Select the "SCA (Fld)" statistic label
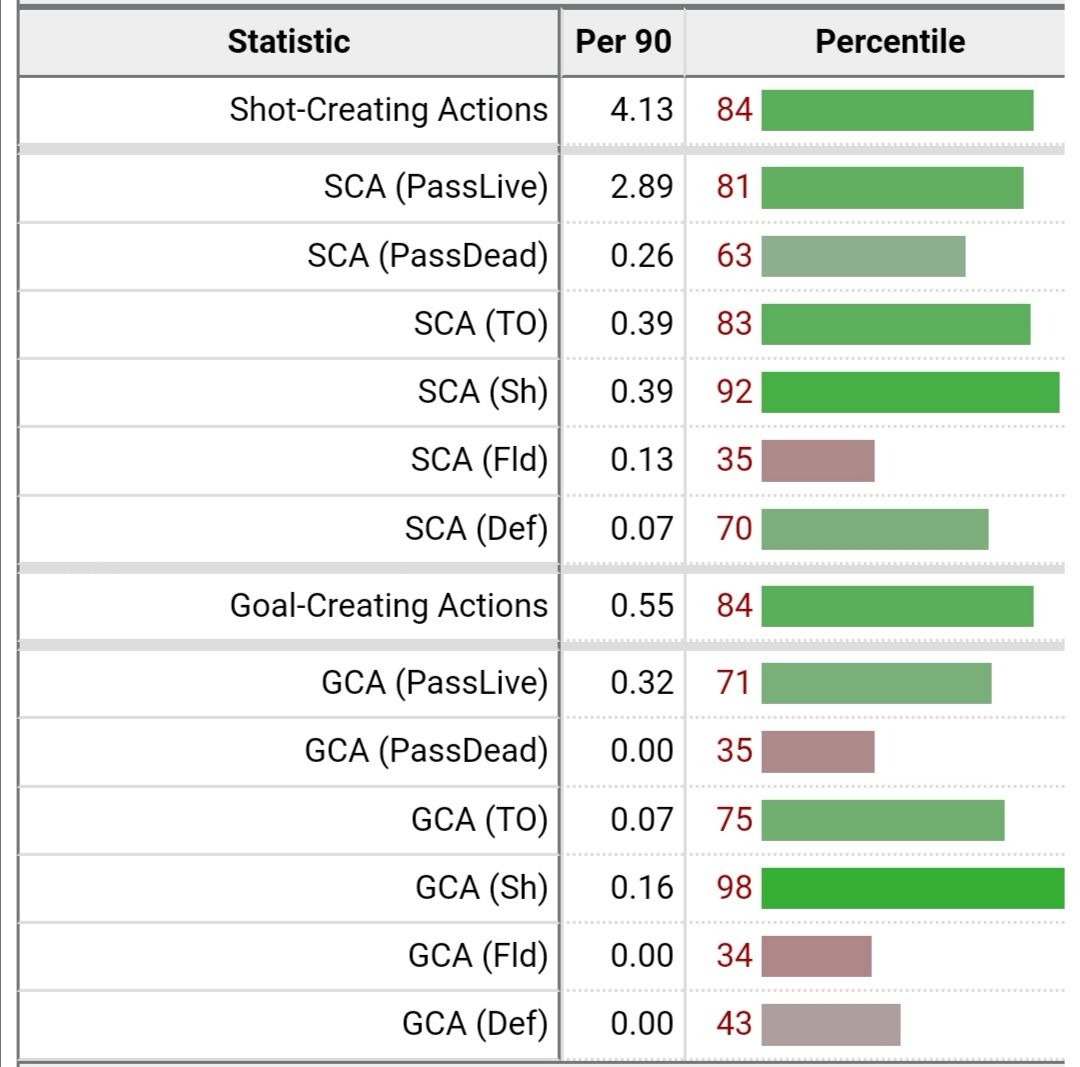Screen dimensions: 1080x1067 pos(479,460)
